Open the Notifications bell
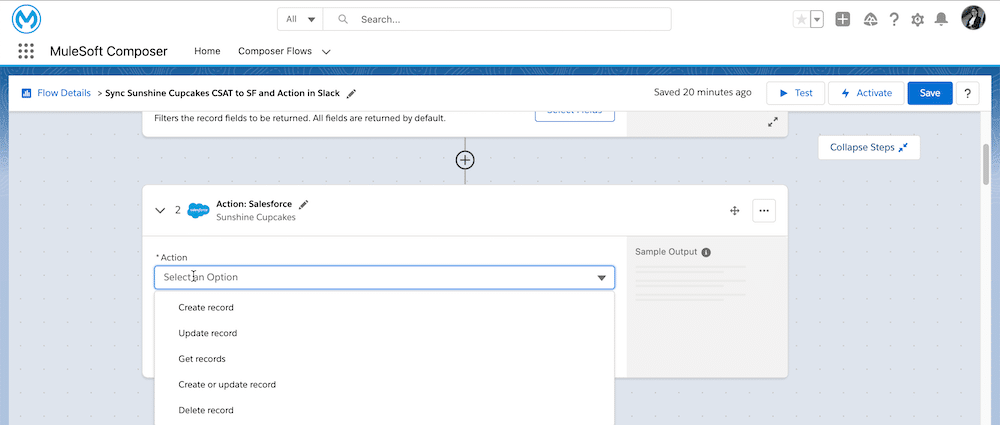This screenshot has height=425, width=1000. click(941, 19)
